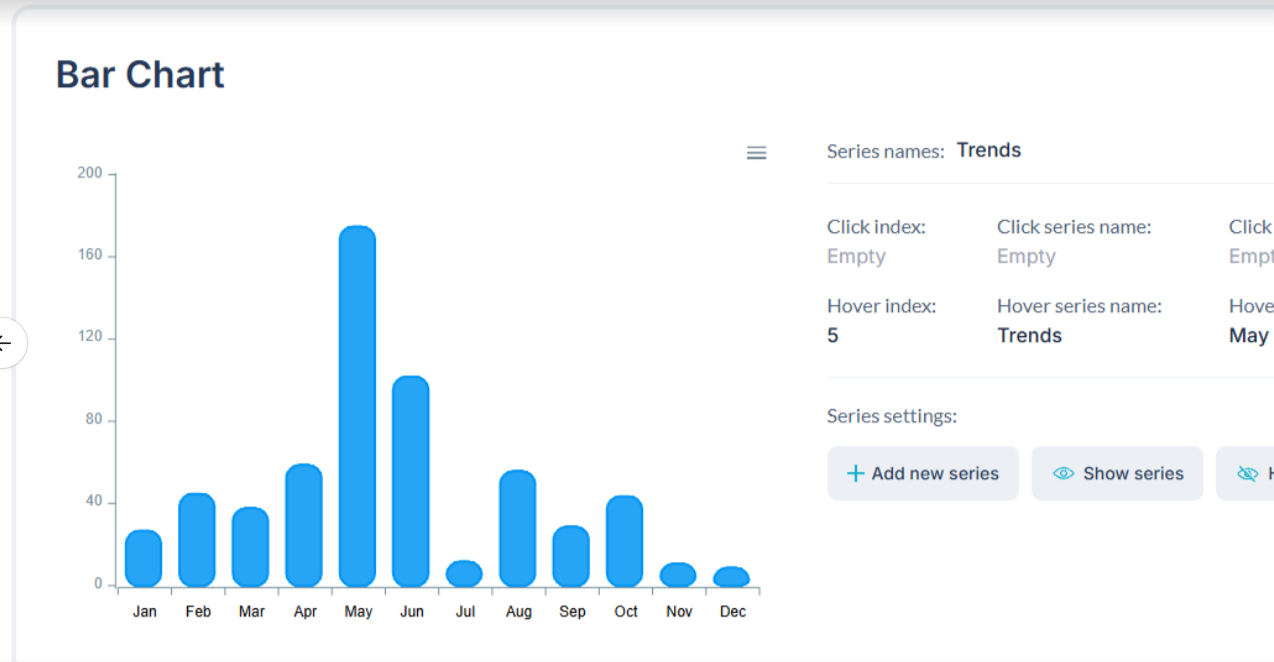The width and height of the screenshot is (1274, 662).
Task: Click the Jun bar in chart
Action: pos(411,481)
